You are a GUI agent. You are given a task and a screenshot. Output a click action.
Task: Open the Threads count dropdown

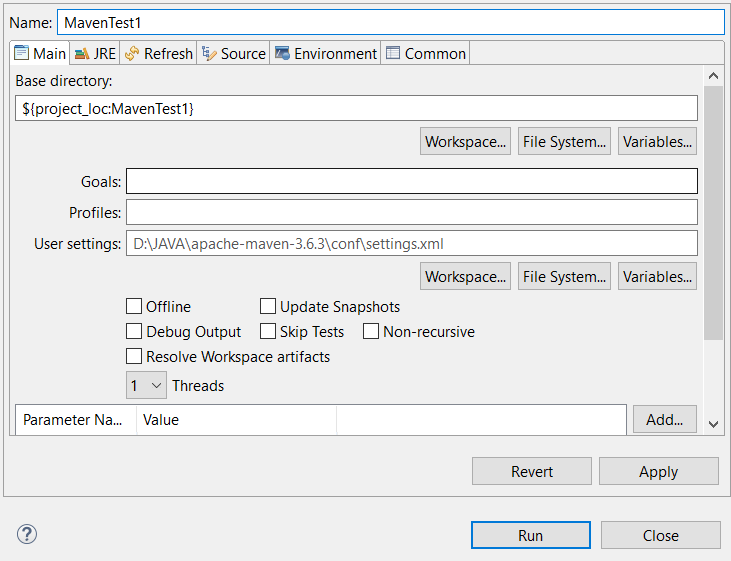tap(146, 385)
